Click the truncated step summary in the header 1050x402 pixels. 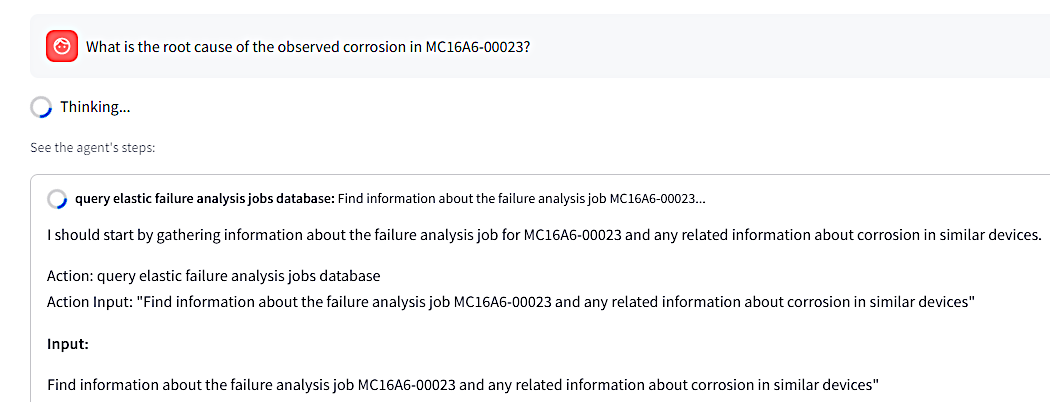(x=521, y=199)
